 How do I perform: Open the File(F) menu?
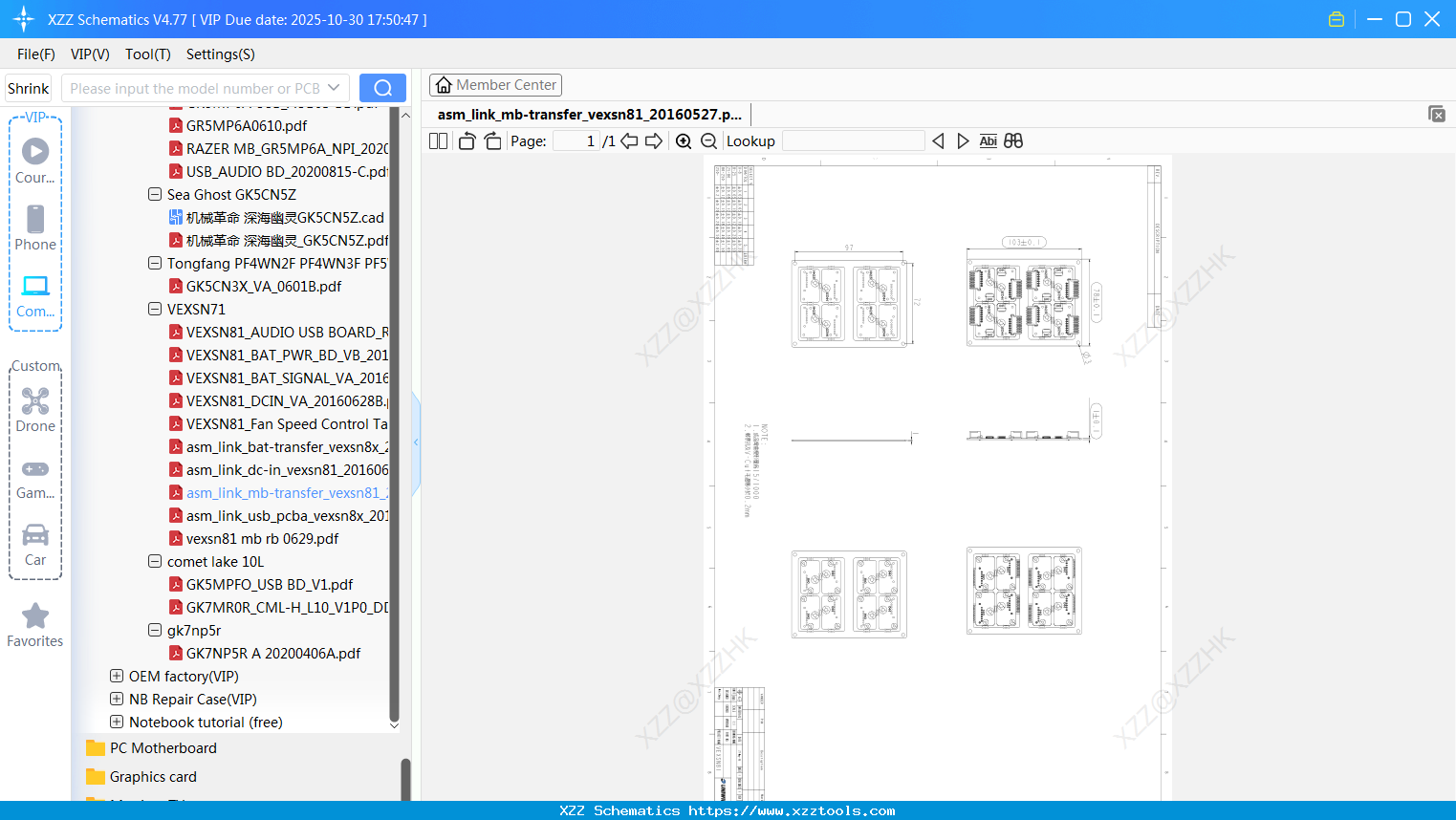coord(36,54)
